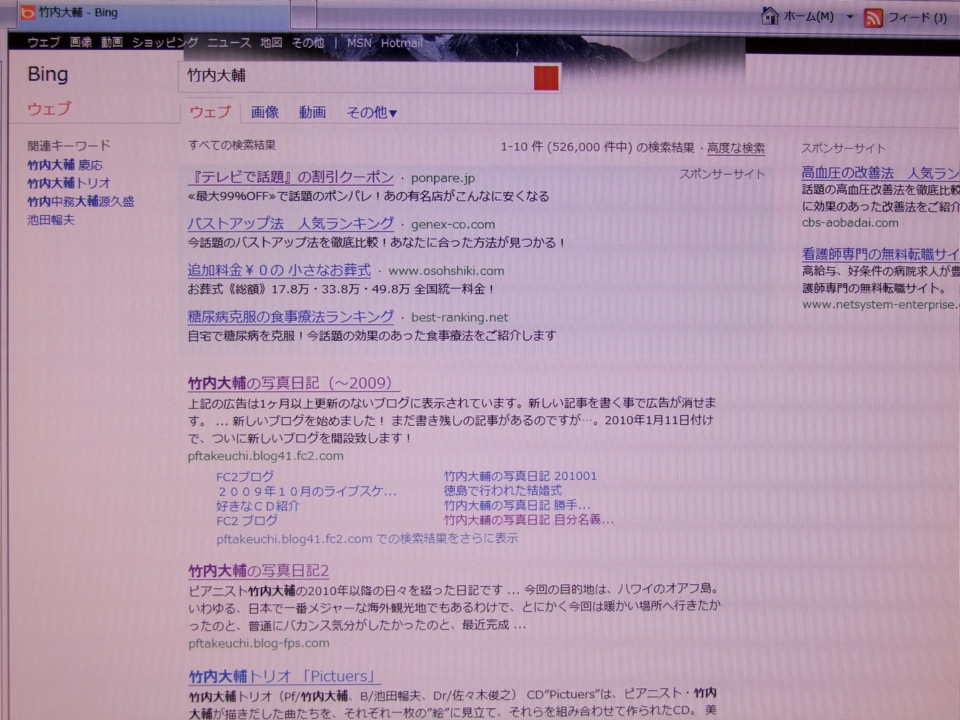Click URL text cbs-aobadai.com
The height and width of the screenshot is (720, 960).
click(850, 223)
